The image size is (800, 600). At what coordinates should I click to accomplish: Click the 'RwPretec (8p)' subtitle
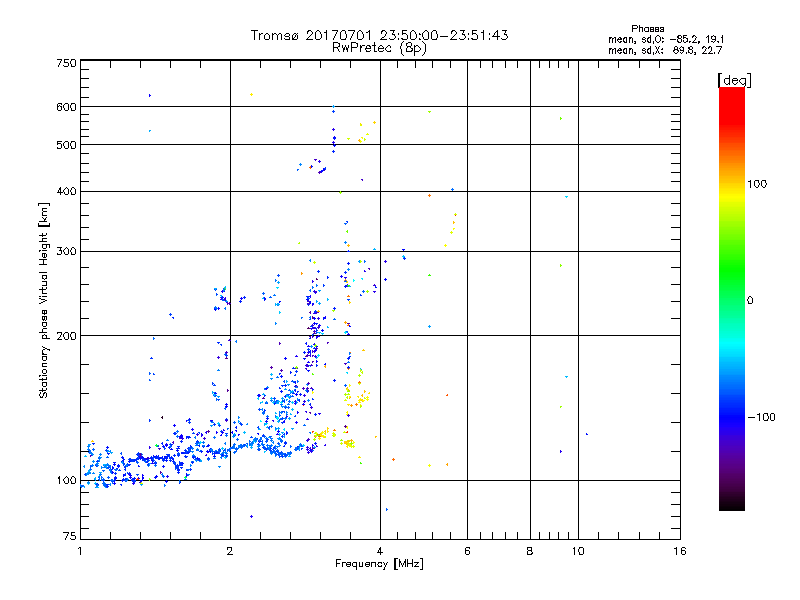click(379, 48)
